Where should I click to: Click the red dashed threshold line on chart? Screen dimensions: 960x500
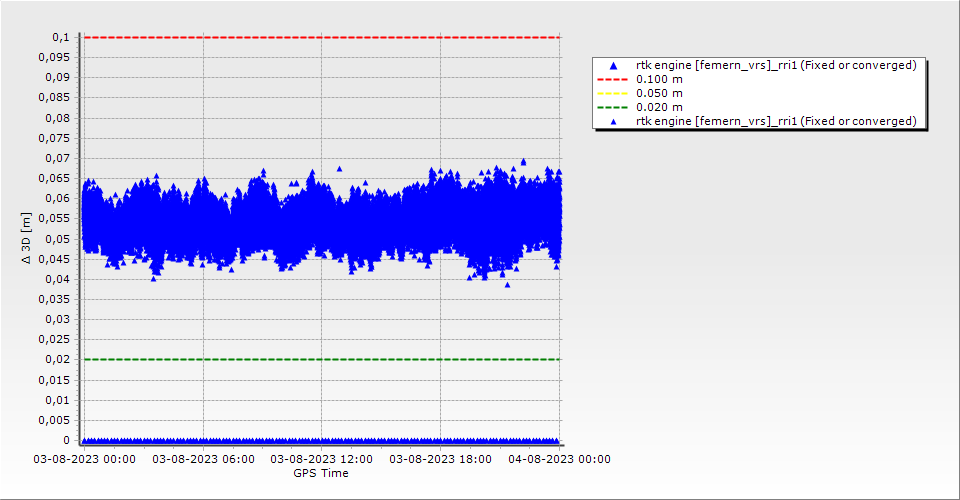320,37
